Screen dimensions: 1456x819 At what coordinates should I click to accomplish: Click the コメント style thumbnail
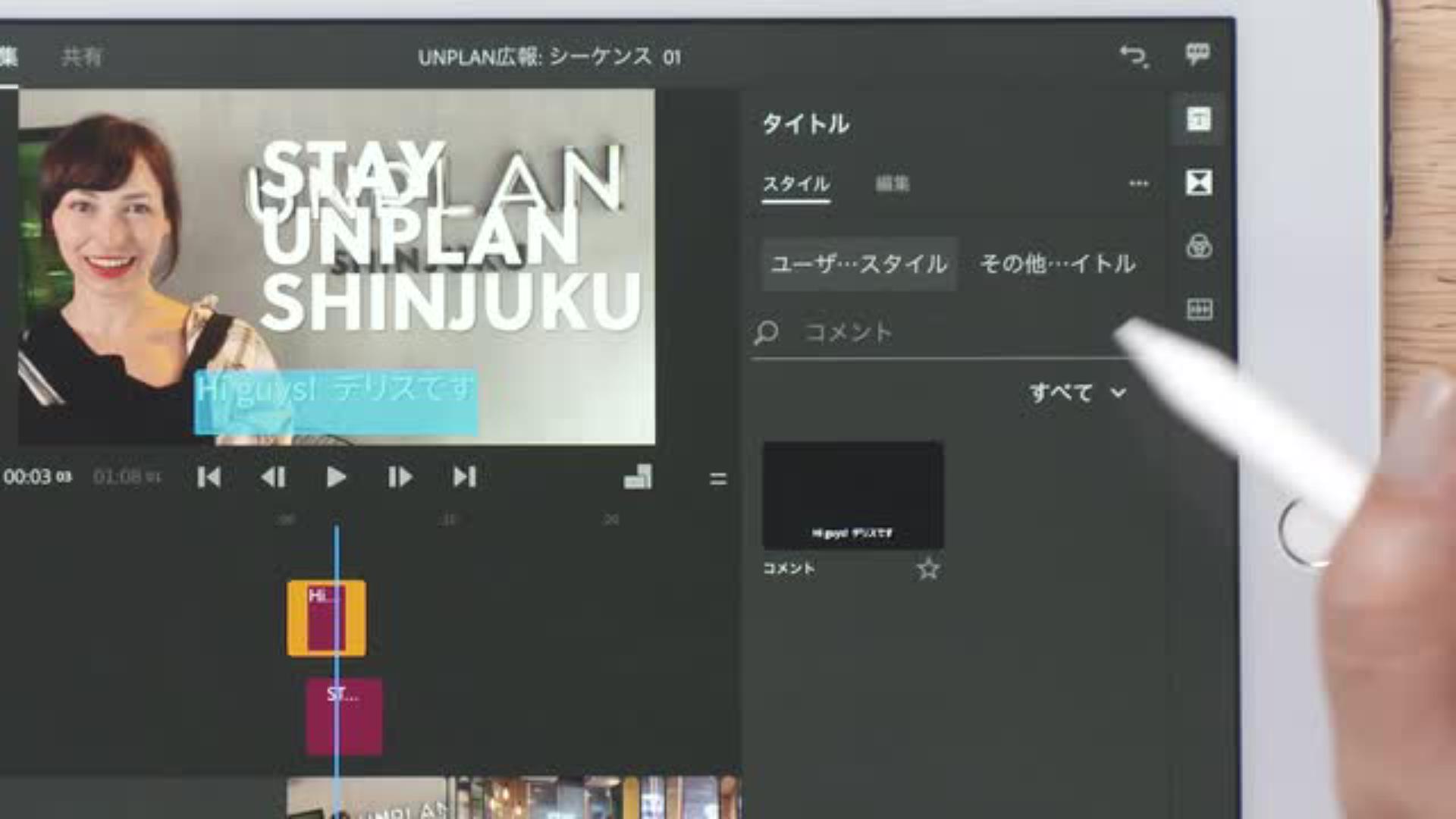(x=852, y=495)
